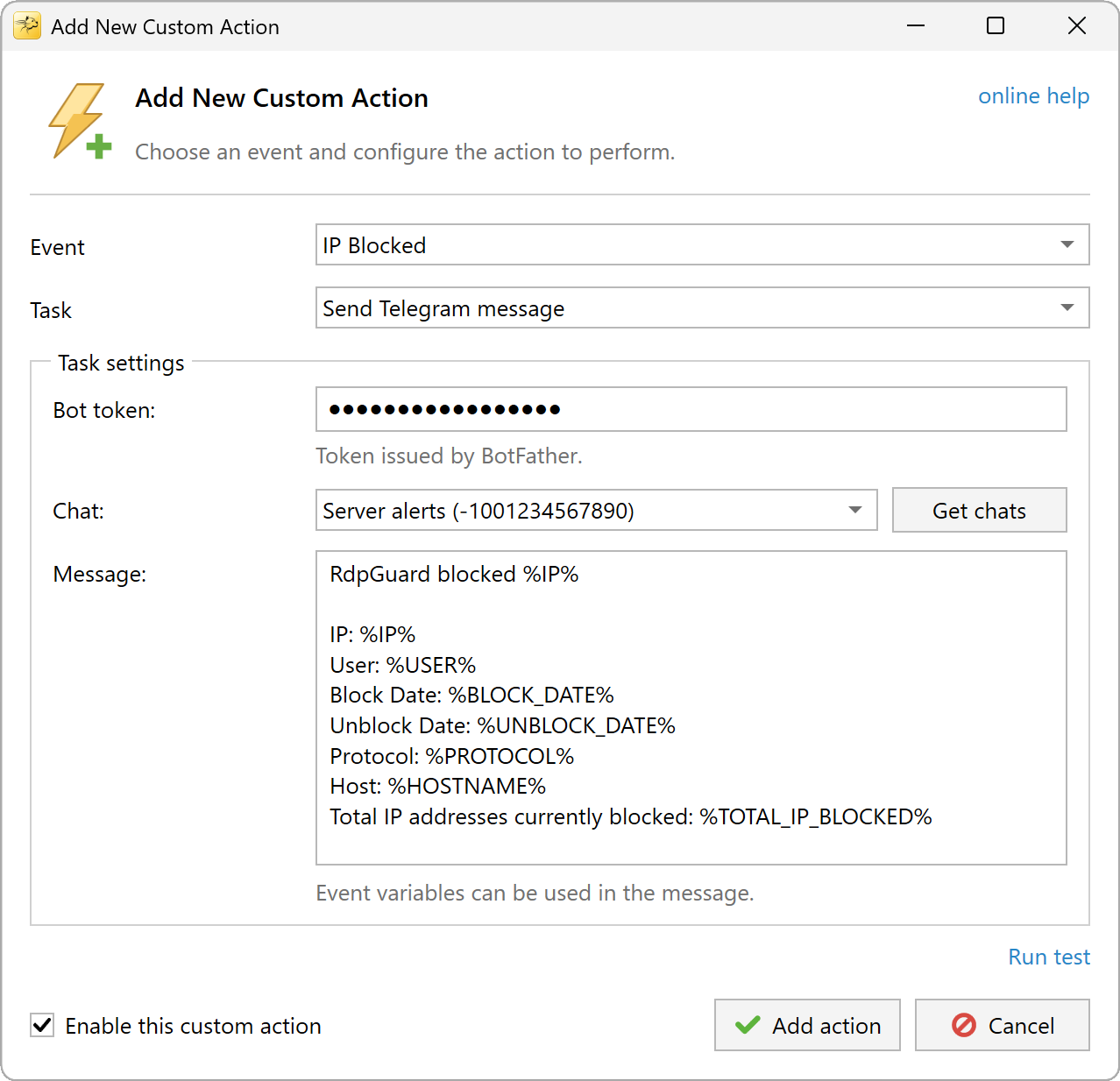Viewport: 1120px width, 1081px height.
Task: Click into the Bot token field
Action: [691, 409]
